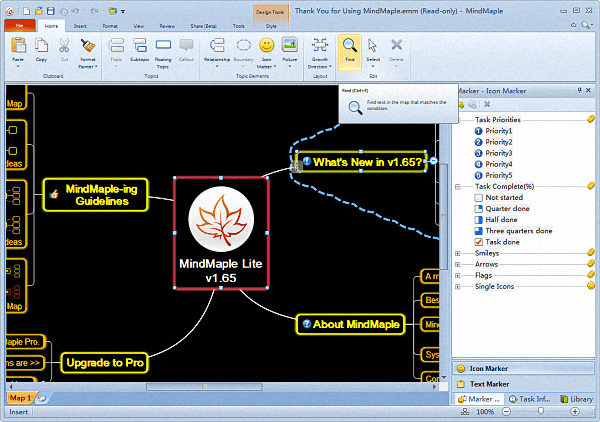
Task: Open the Icon Marker smiley tool
Action: click(x=266, y=45)
